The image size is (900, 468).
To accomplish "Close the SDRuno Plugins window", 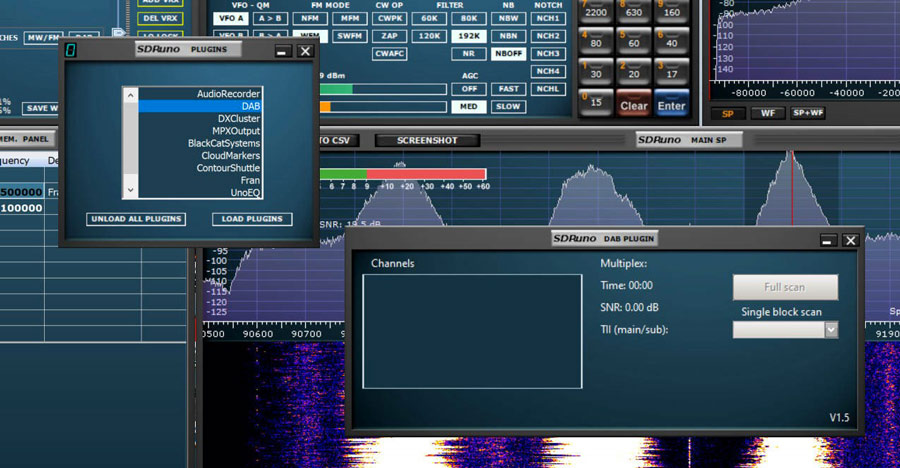I will [305, 51].
